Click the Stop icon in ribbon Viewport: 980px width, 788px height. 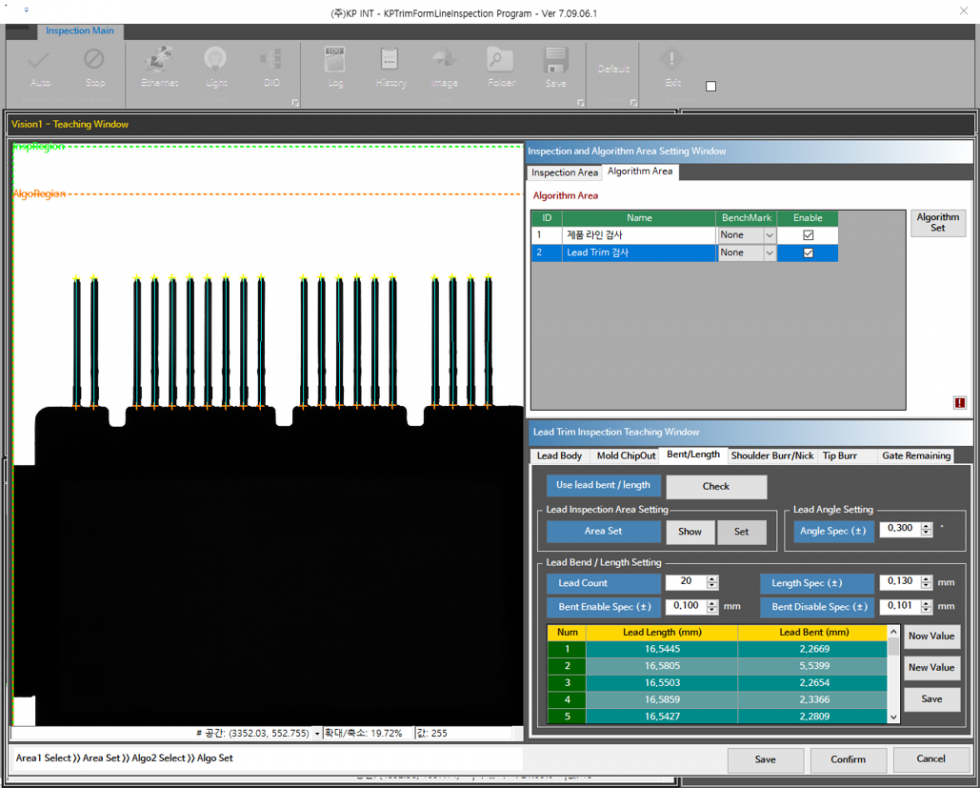point(94,60)
